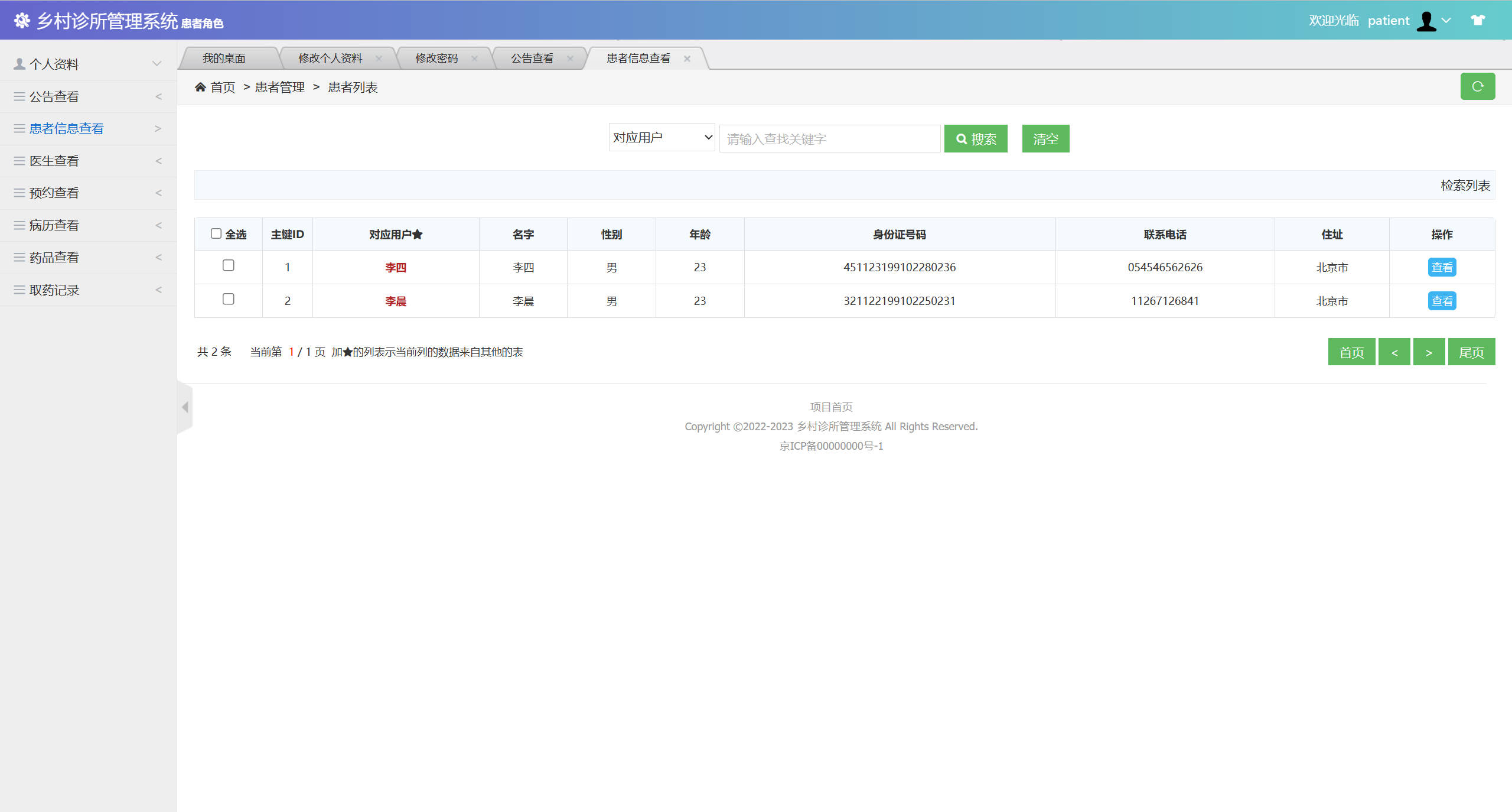The image size is (1512, 812).
Task: Check the checkbox for row of 李四
Action: (229, 266)
